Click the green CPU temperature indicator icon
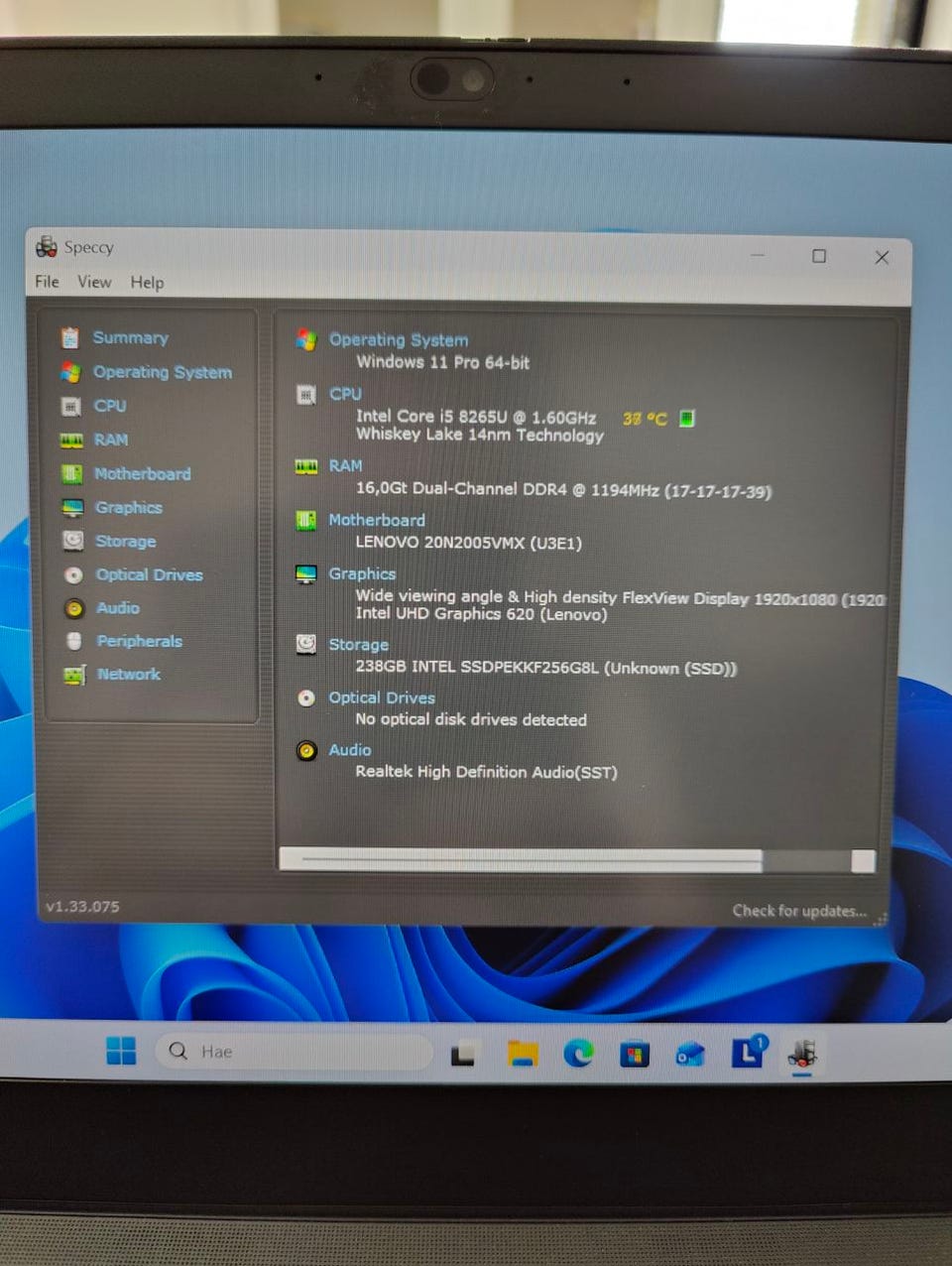This screenshot has height=1266, width=952. [687, 419]
